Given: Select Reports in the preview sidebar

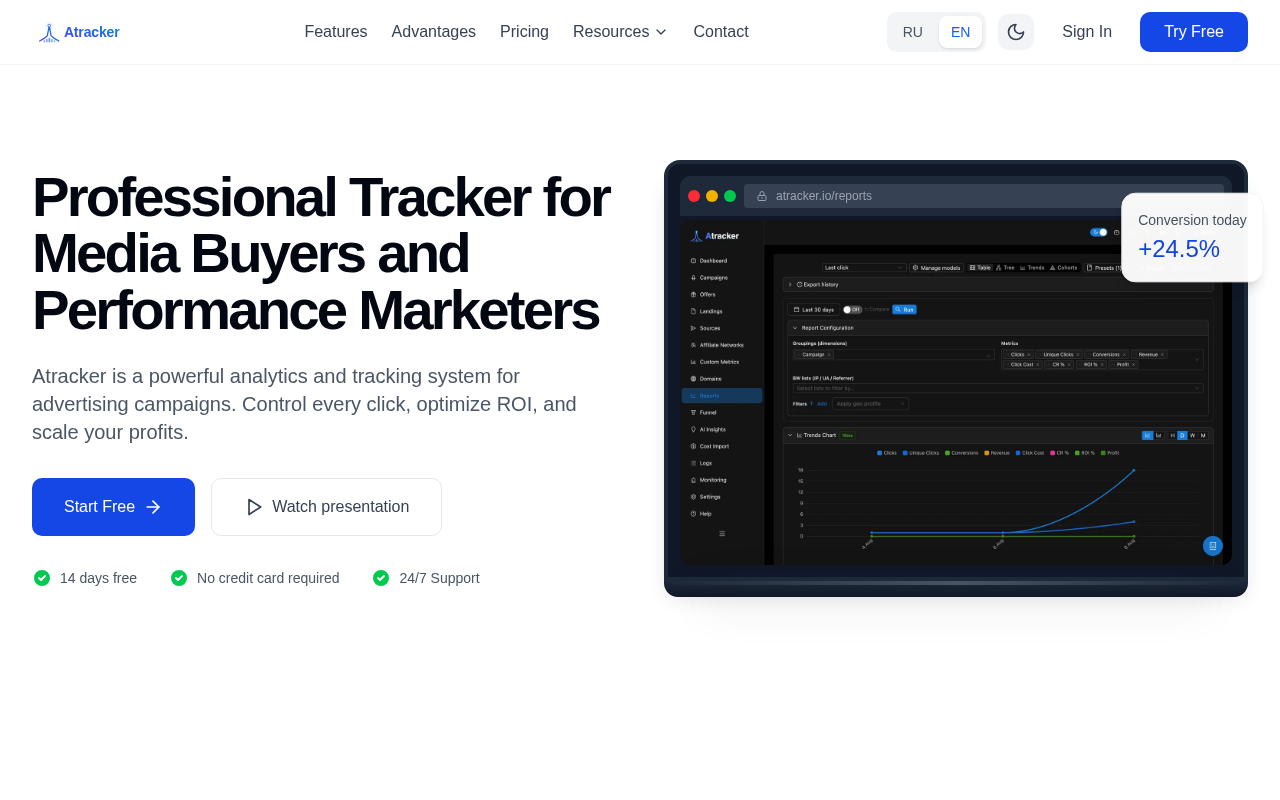Looking at the screenshot, I should click(x=722, y=396).
